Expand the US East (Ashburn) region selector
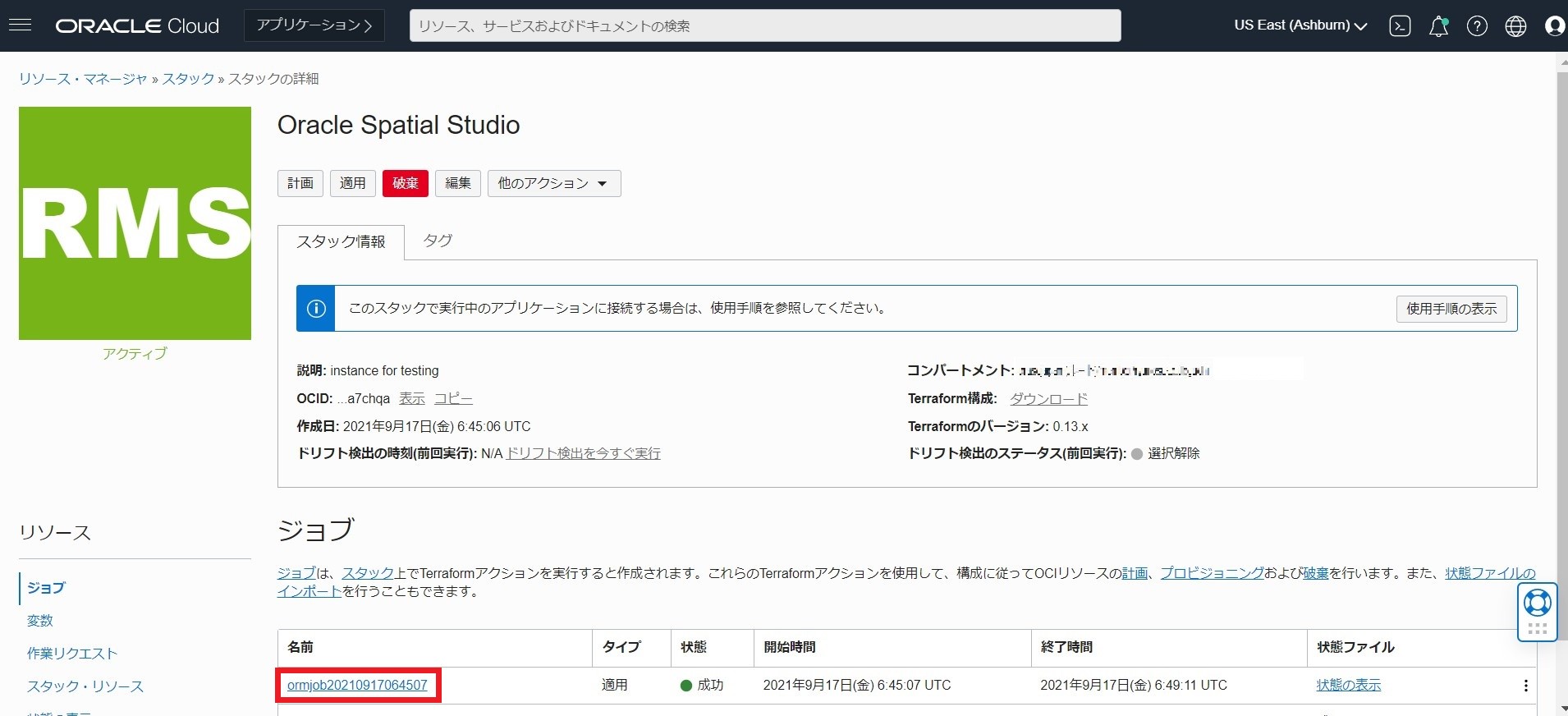1568x716 pixels. pos(1300,25)
